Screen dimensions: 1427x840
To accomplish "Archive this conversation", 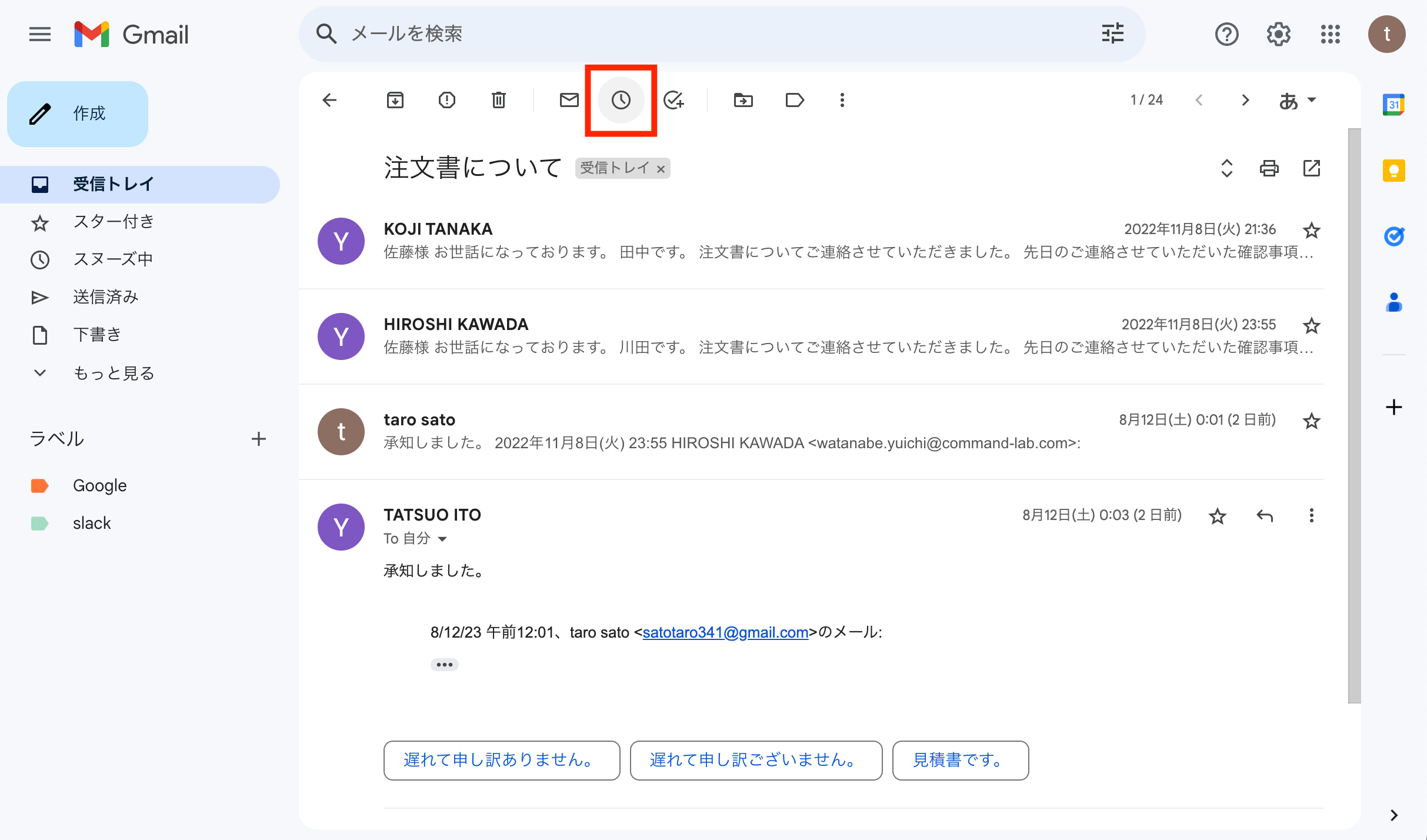I will (x=395, y=100).
